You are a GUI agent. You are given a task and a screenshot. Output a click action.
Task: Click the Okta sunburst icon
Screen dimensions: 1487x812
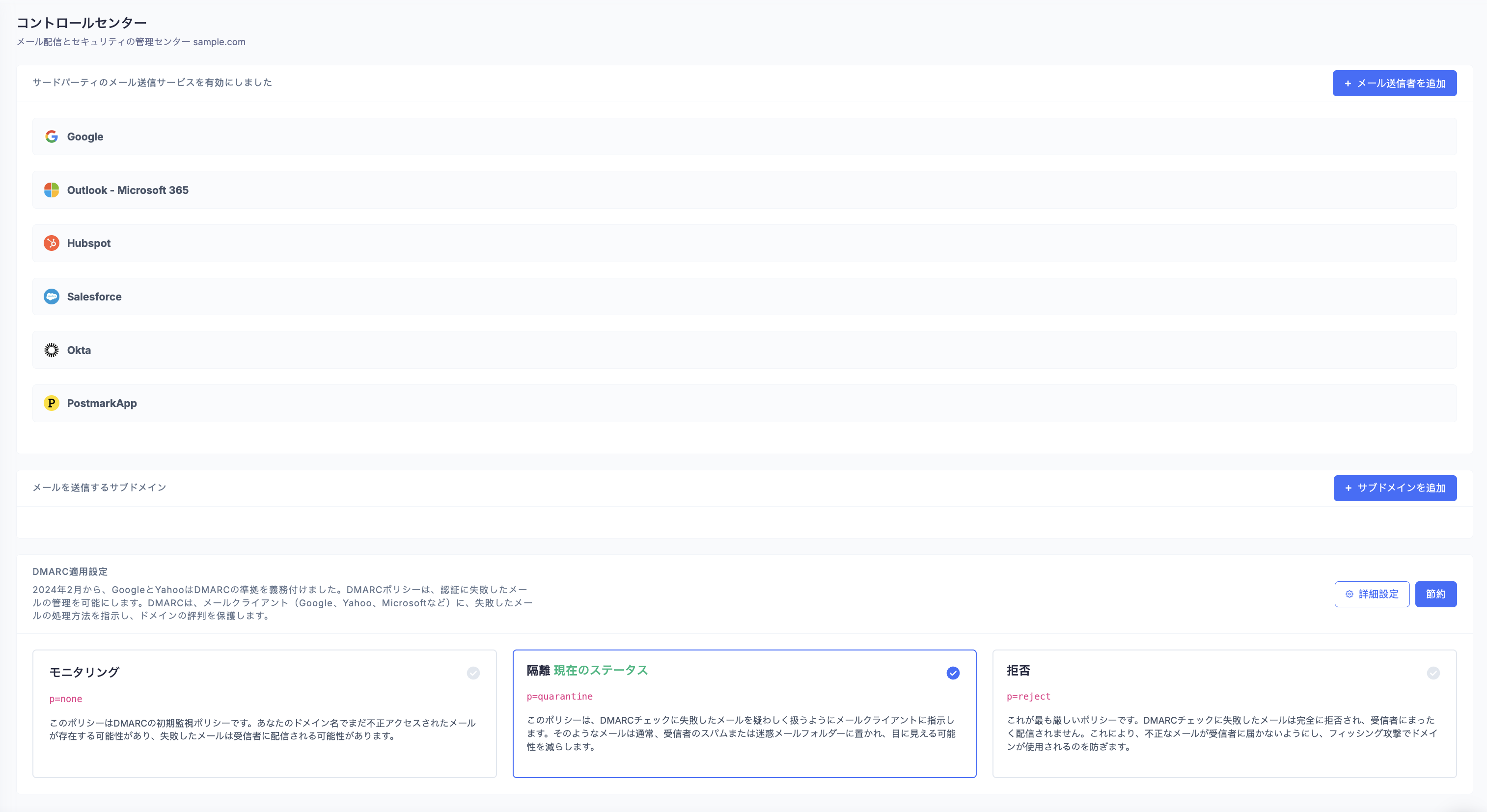tap(52, 350)
